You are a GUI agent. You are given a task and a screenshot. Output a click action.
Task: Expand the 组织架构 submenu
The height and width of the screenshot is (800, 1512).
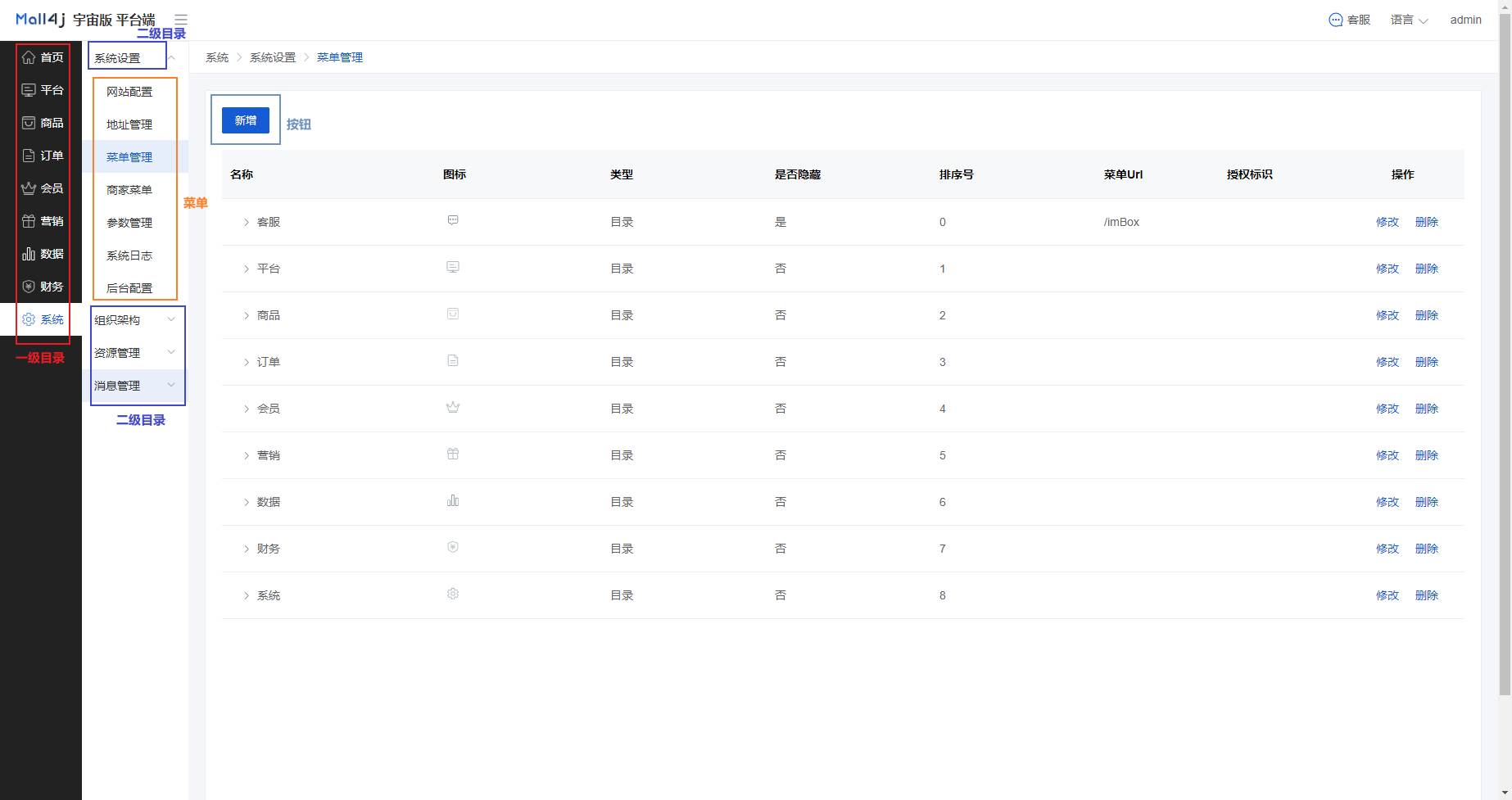pyautogui.click(x=135, y=320)
